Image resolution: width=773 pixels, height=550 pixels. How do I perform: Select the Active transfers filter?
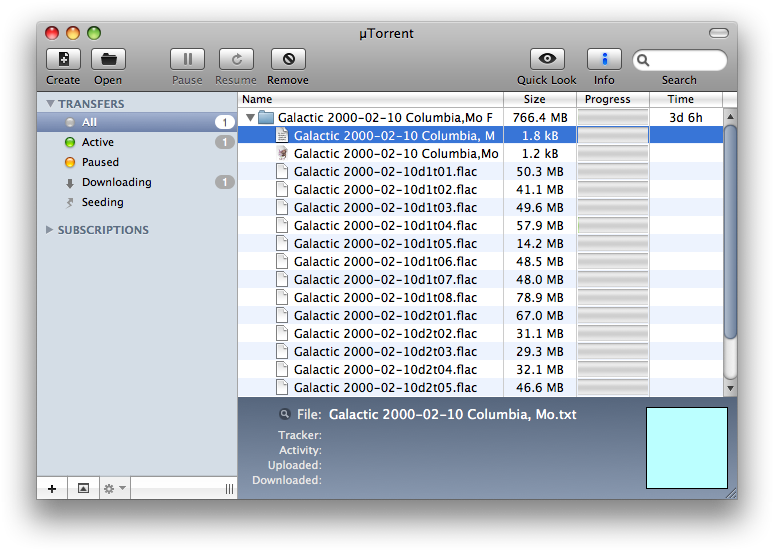[x=137, y=142]
